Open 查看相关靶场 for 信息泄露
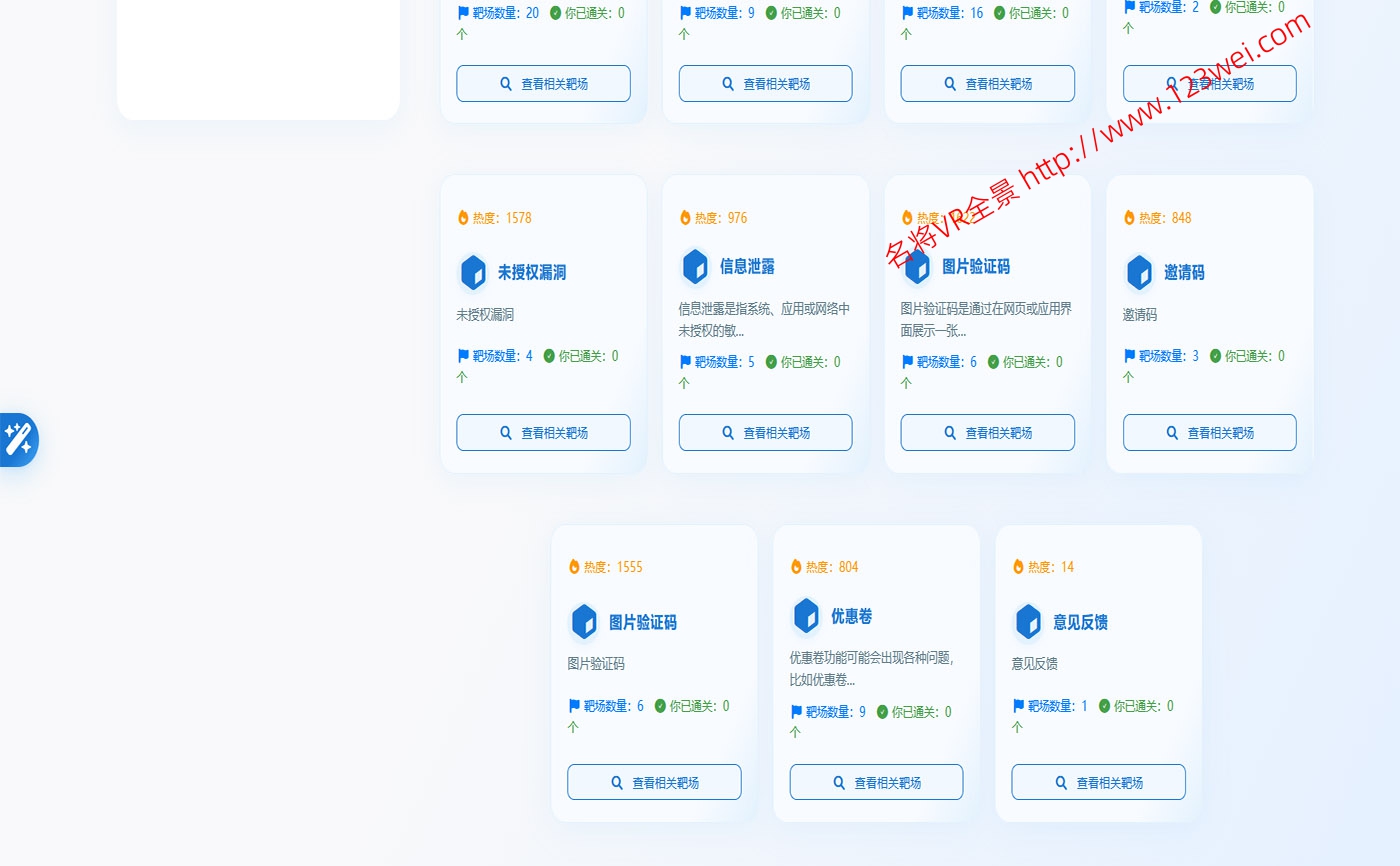 click(765, 433)
